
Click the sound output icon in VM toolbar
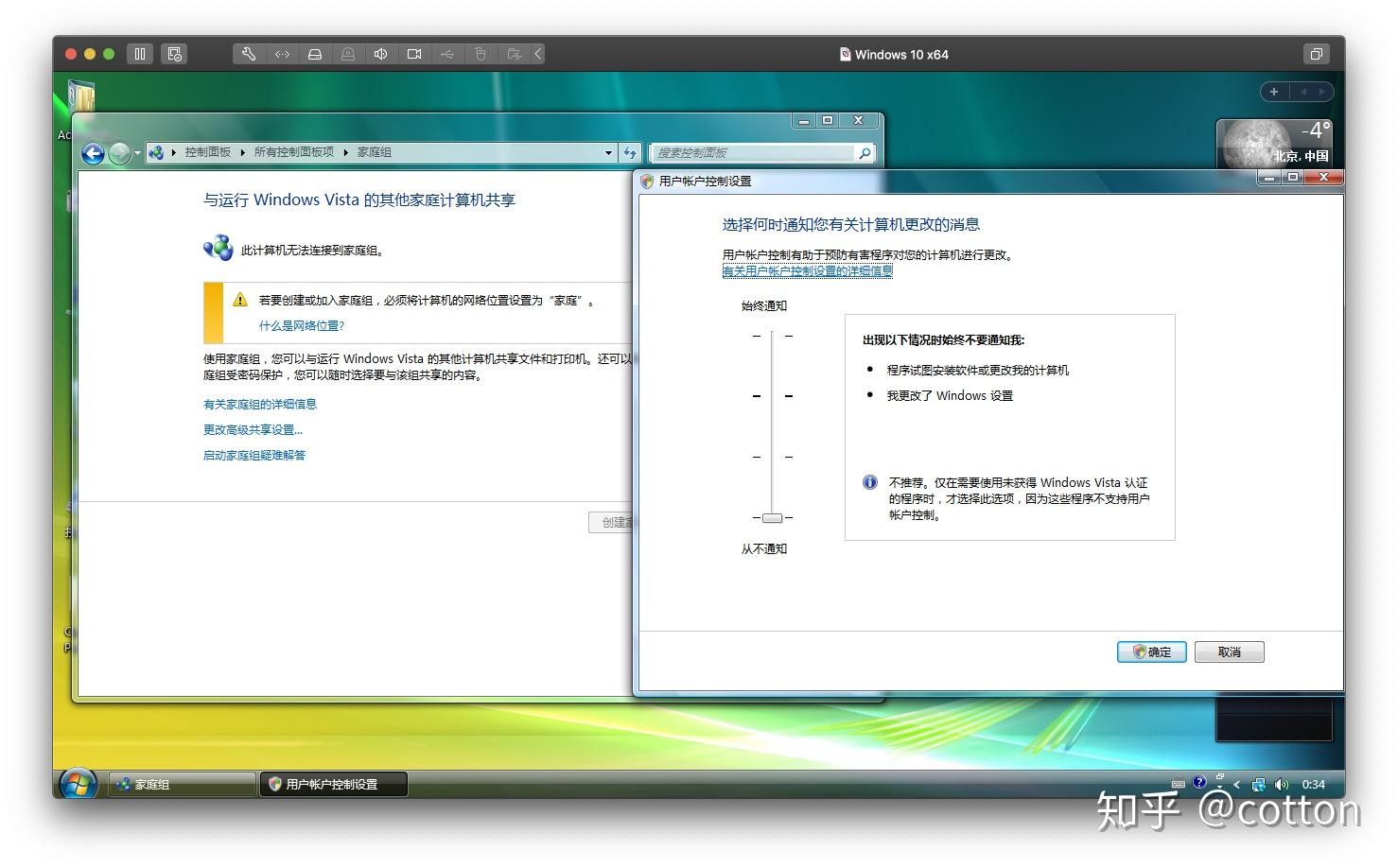coord(381,54)
